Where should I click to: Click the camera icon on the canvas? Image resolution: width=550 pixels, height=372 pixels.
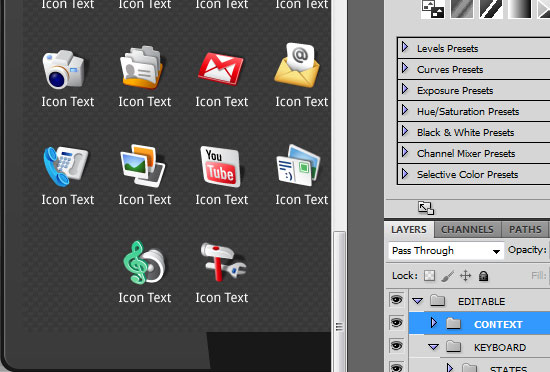pyautogui.click(x=63, y=69)
